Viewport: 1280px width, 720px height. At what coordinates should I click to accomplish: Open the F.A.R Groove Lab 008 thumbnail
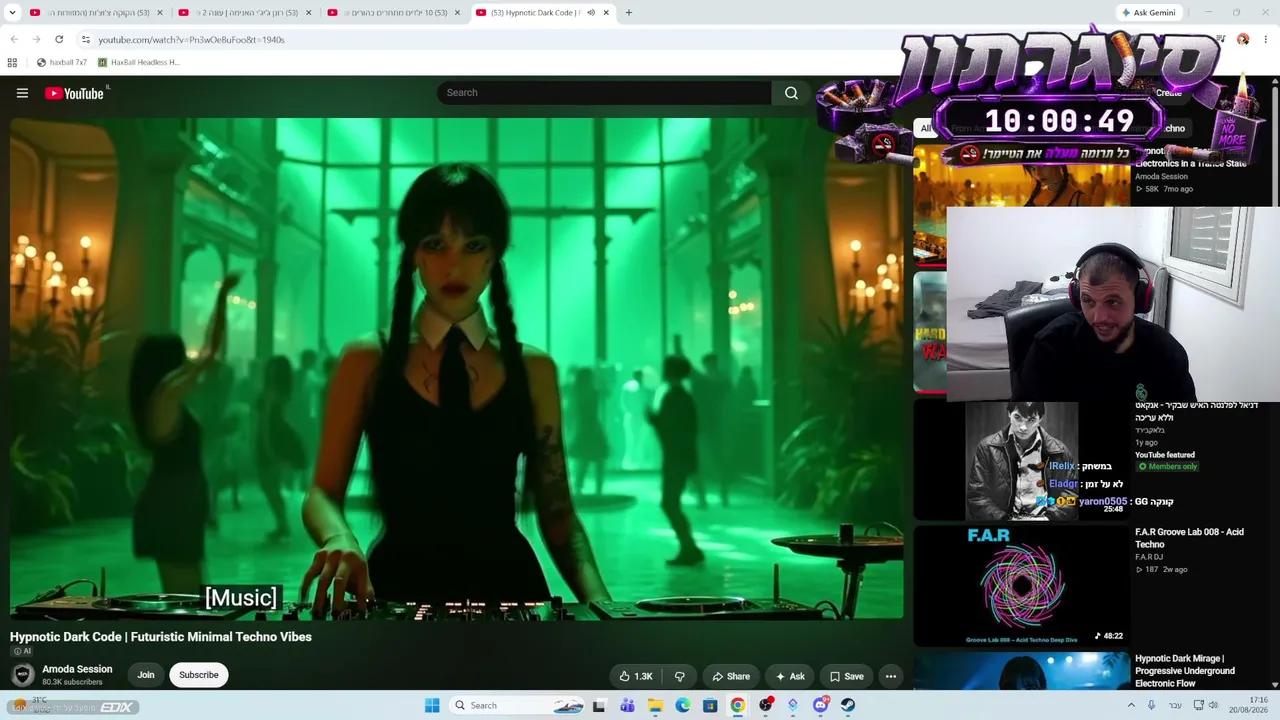pyautogui.click(x=1021, y=586)
